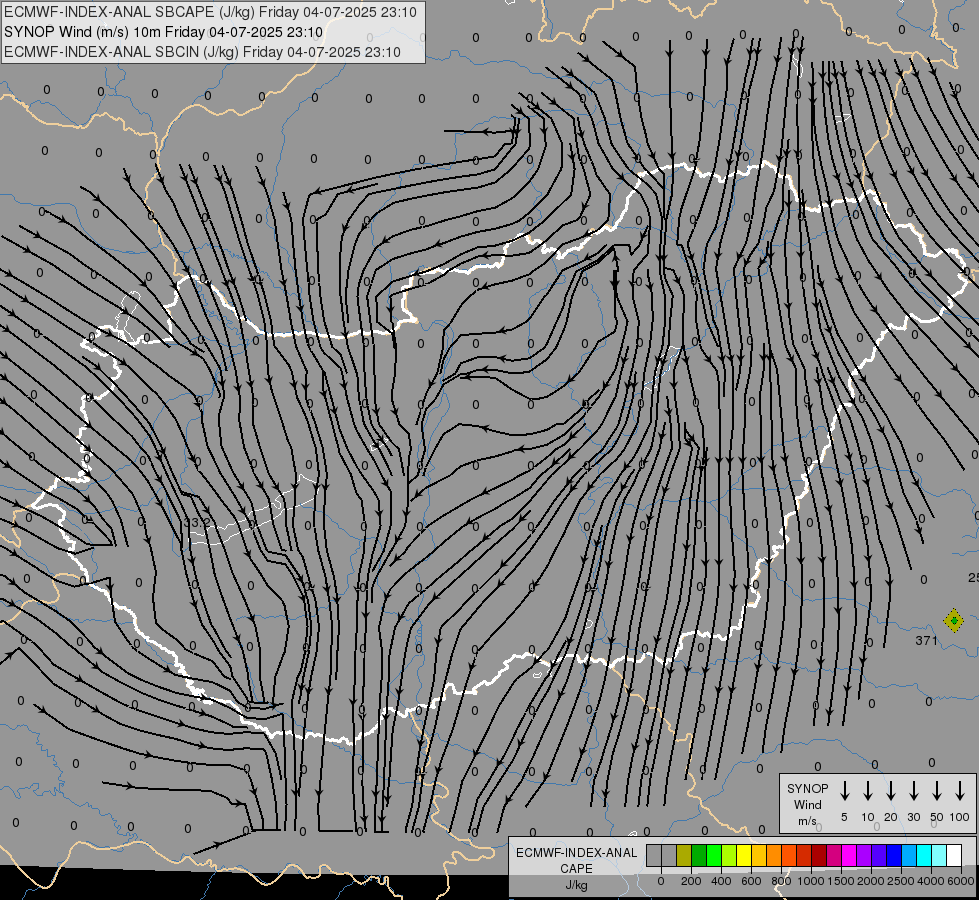979x900 pixels.
Task: Pick the cyan swatch before 4000
Action: [923, 855]
